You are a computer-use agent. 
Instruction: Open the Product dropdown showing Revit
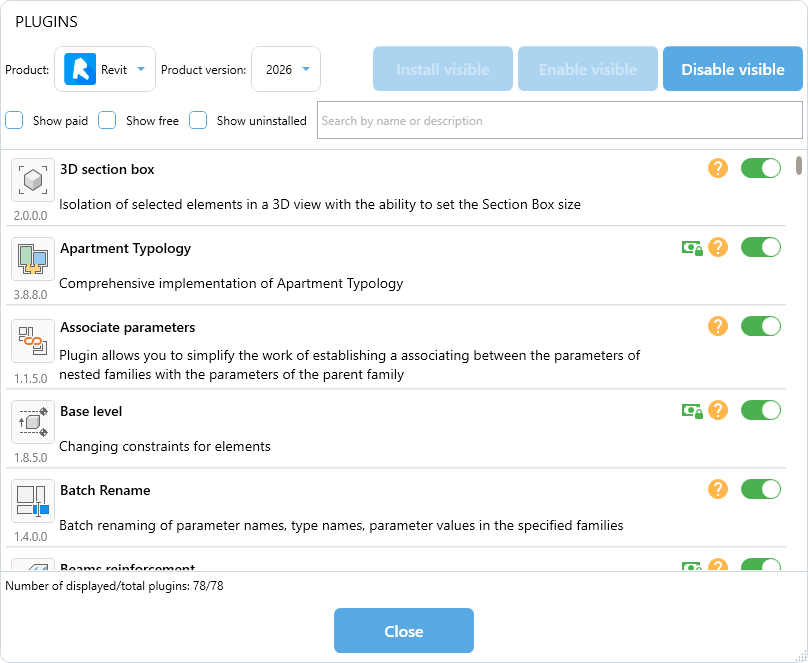coord(105,70)
